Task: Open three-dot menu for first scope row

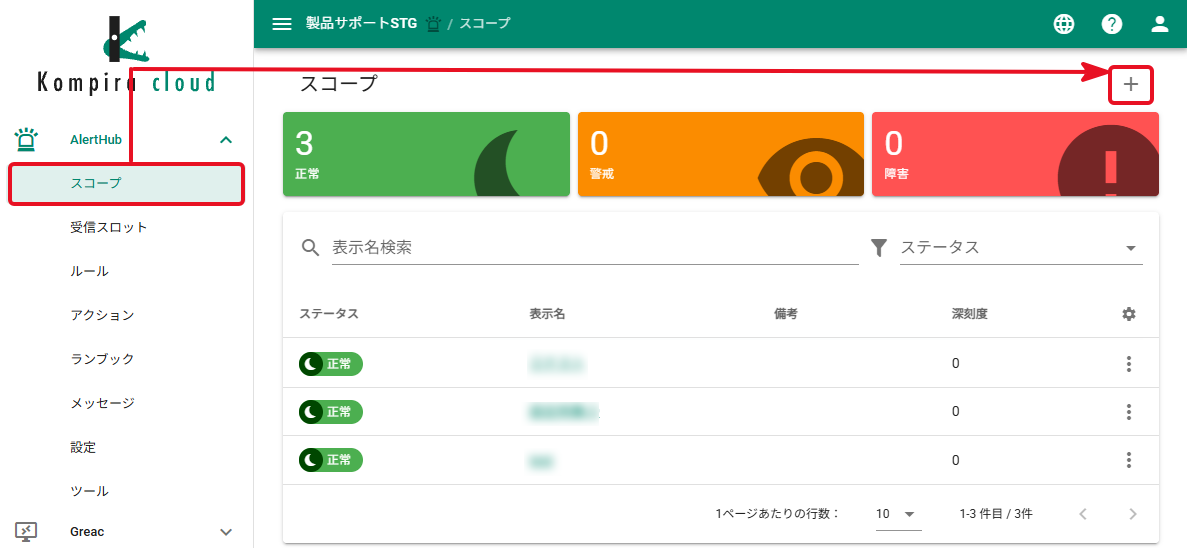Action: 1129,364
